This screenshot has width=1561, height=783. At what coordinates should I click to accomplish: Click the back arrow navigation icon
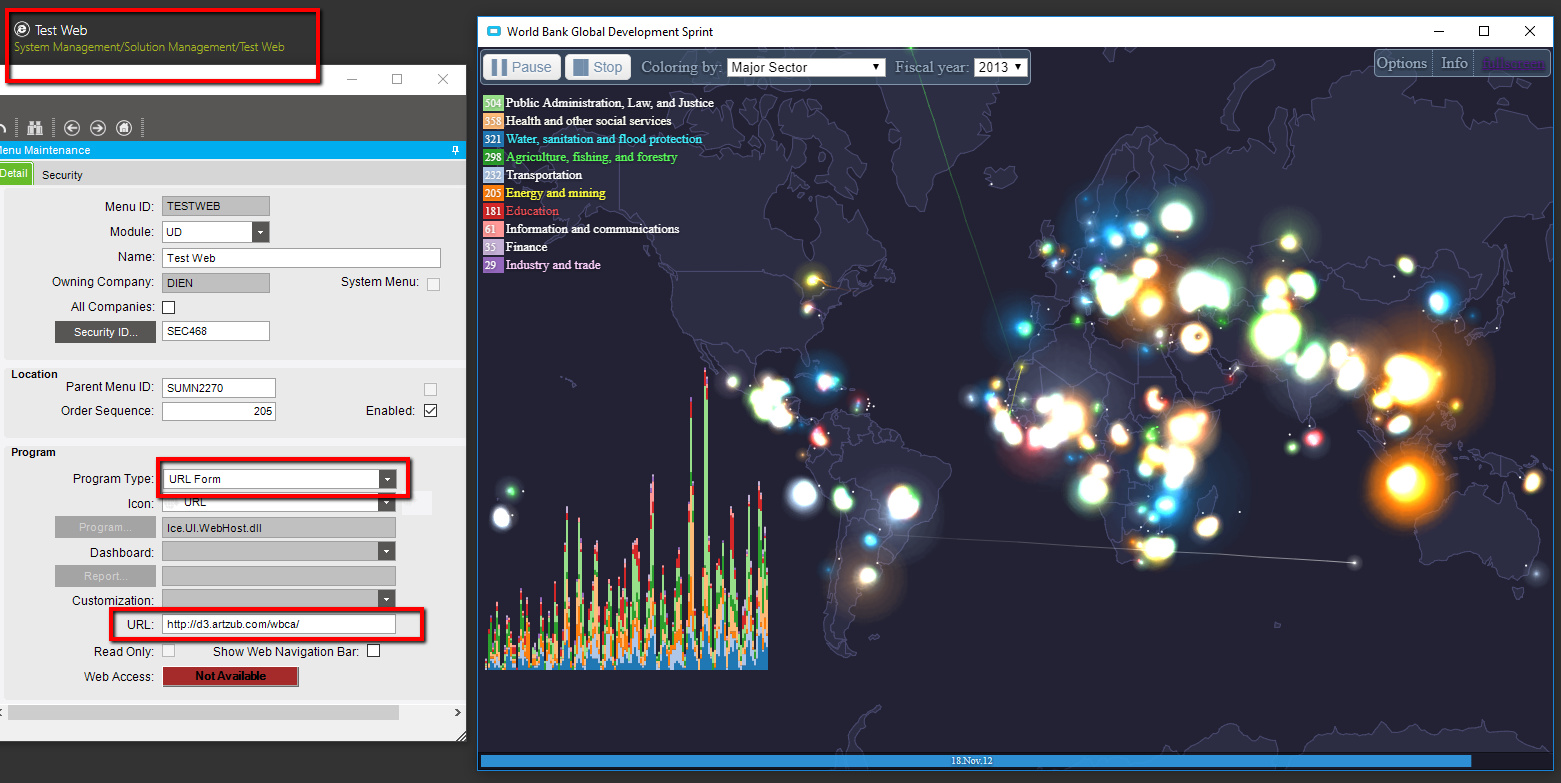tap(71, 128)
